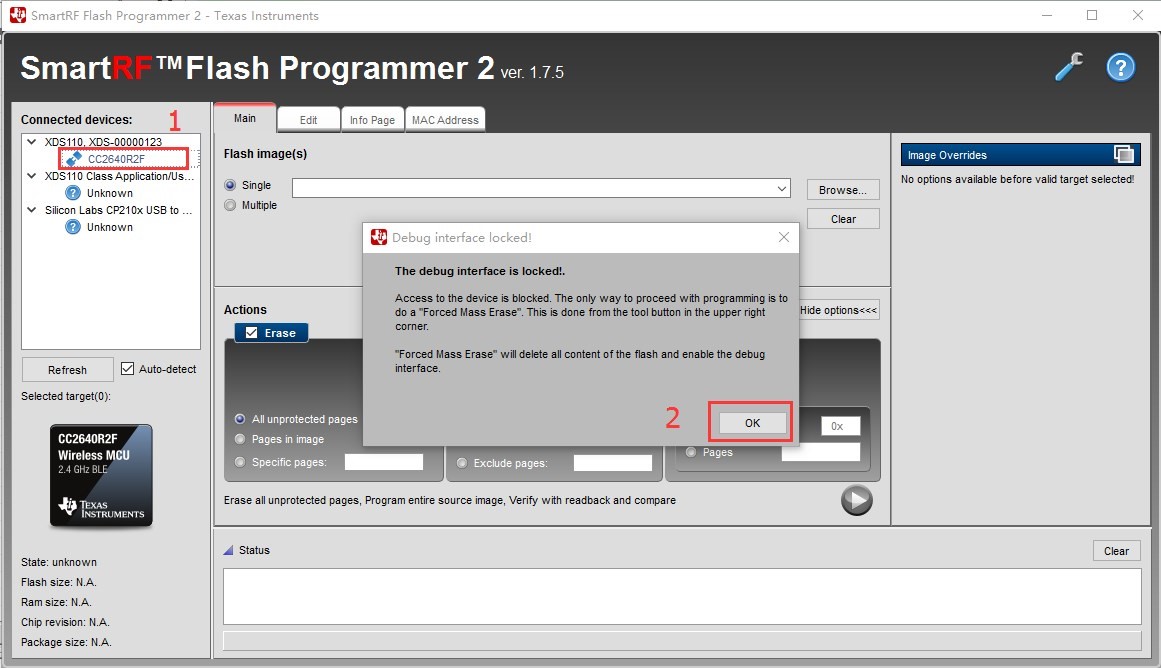Clear the flash image selection

pos(843,218)
